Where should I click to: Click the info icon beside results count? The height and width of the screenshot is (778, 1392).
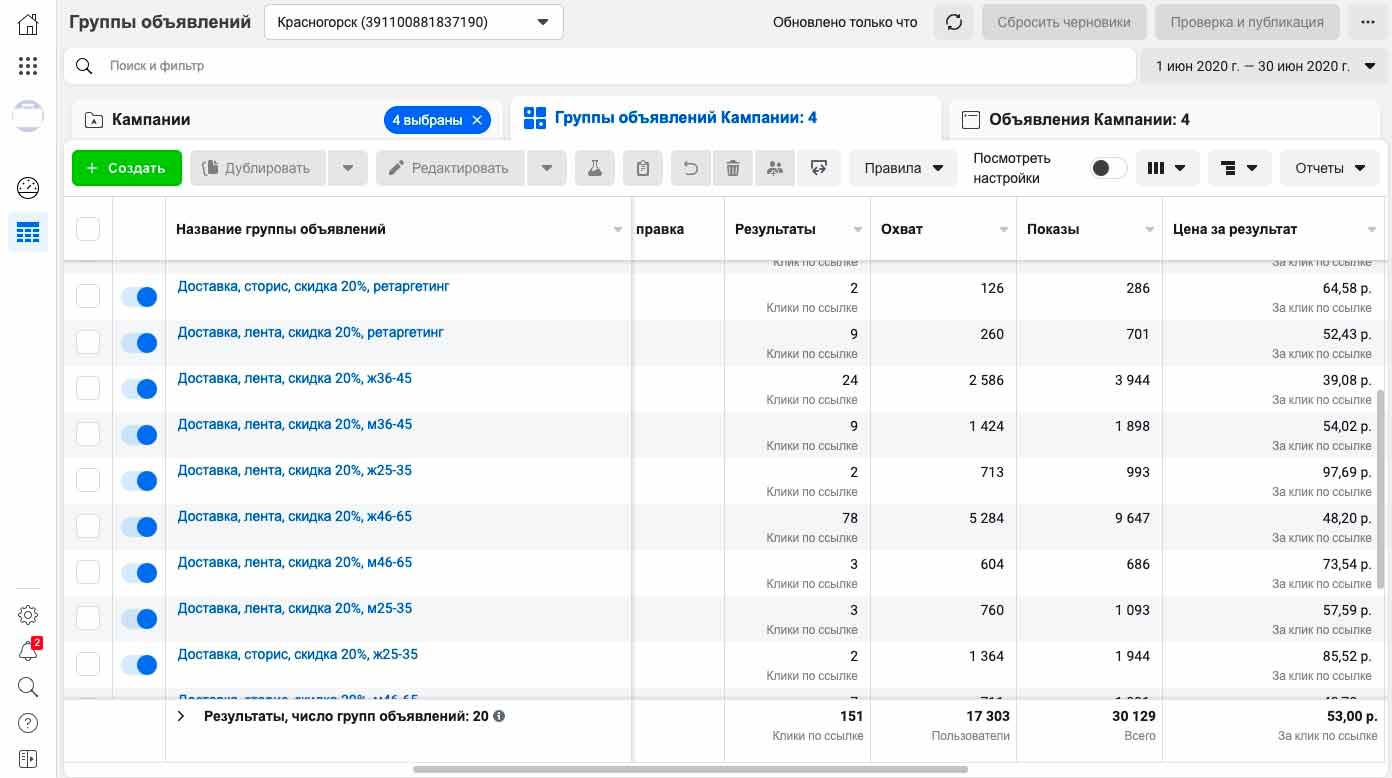(x=499, y=716)
